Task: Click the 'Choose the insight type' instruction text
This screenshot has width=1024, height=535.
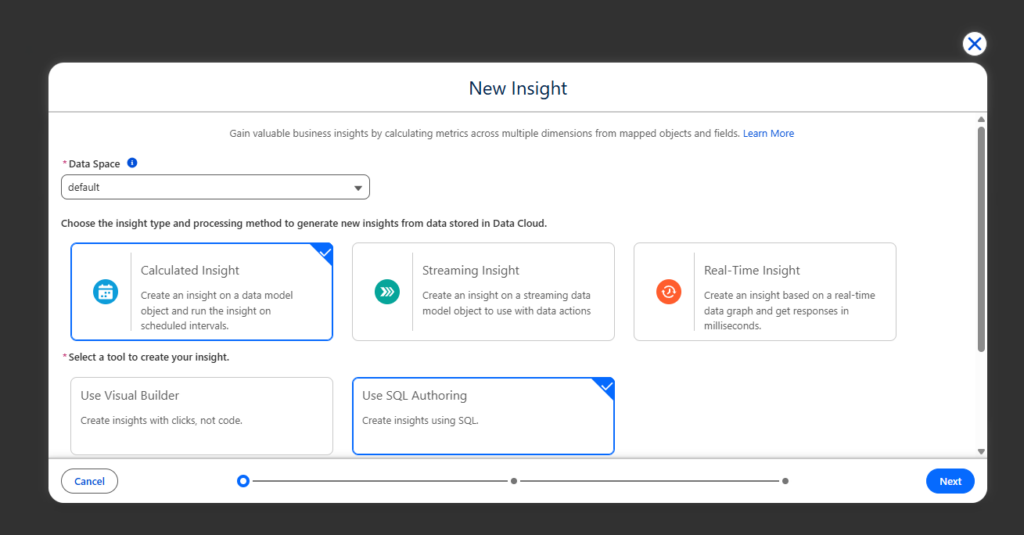Action: click(x=304, y=223)
